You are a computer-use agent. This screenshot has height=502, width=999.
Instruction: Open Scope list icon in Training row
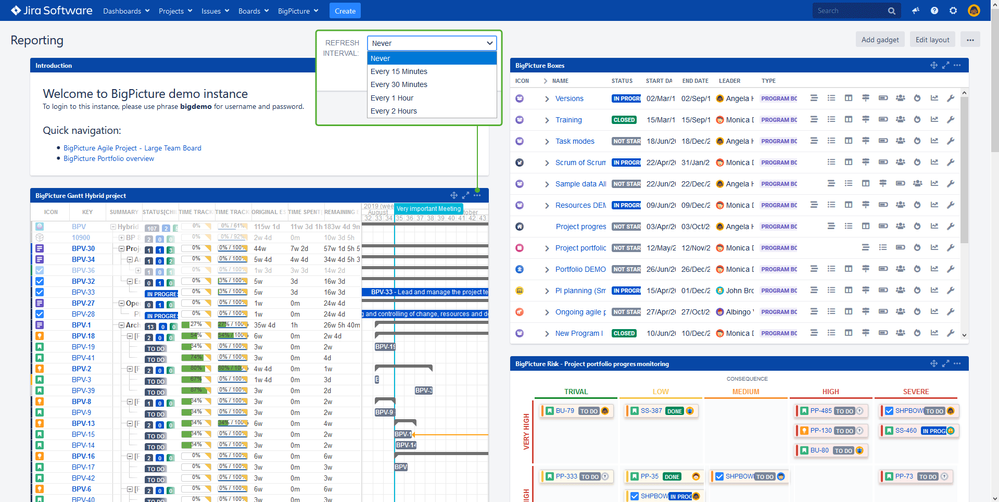[x=831, y=120]
